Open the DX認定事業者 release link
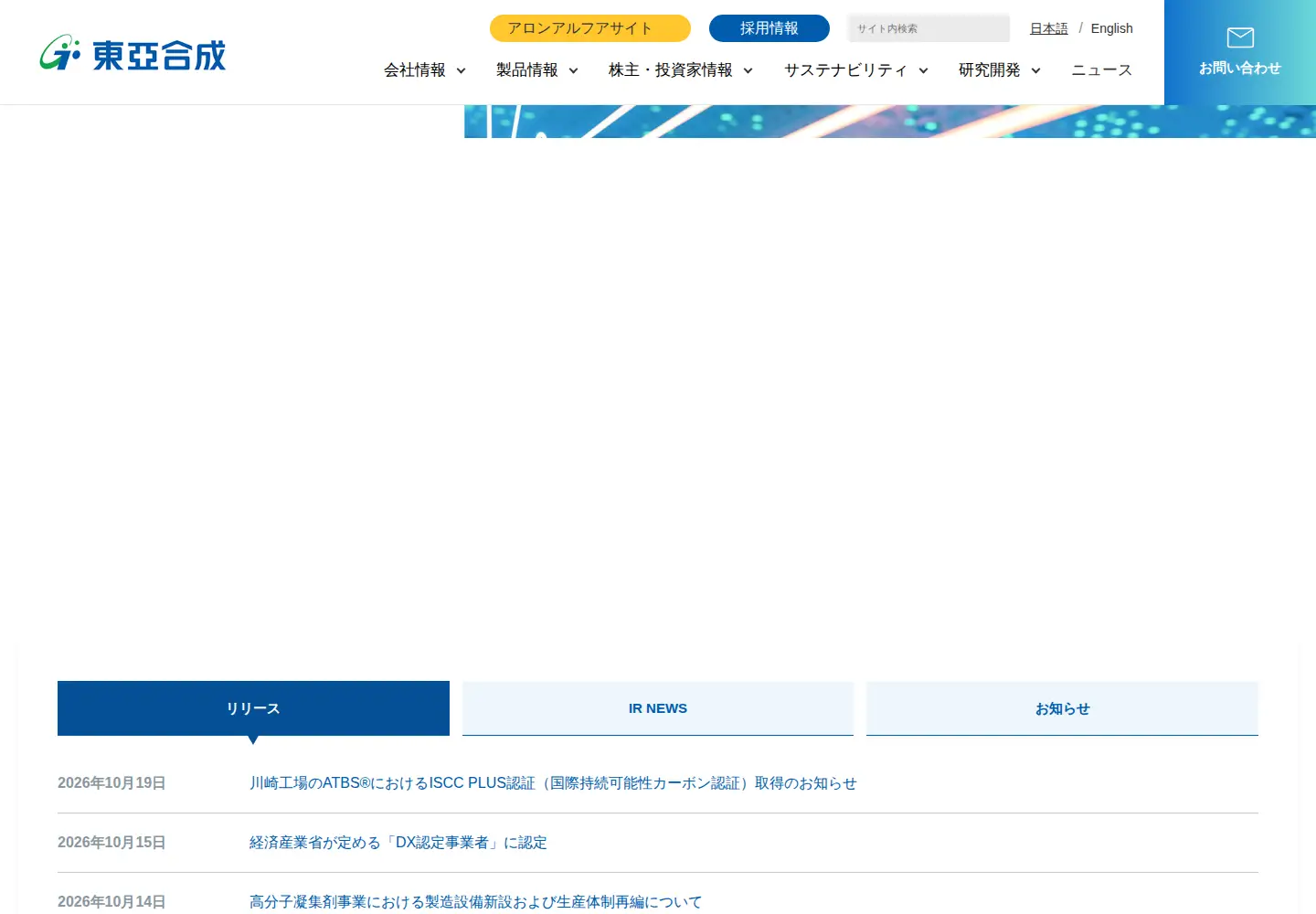 tap(398, 843)
